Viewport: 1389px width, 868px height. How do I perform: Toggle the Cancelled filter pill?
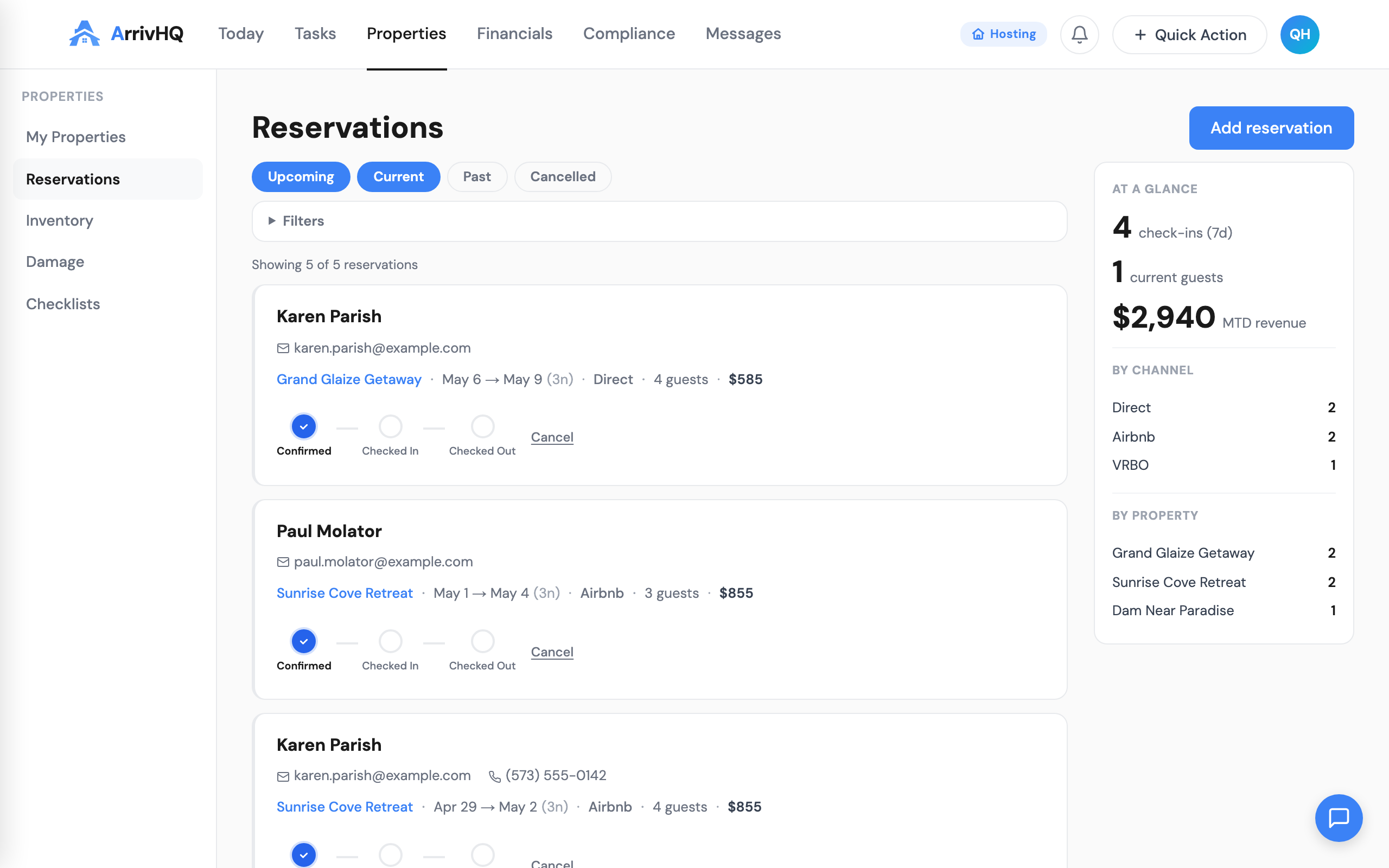[563, 177]
